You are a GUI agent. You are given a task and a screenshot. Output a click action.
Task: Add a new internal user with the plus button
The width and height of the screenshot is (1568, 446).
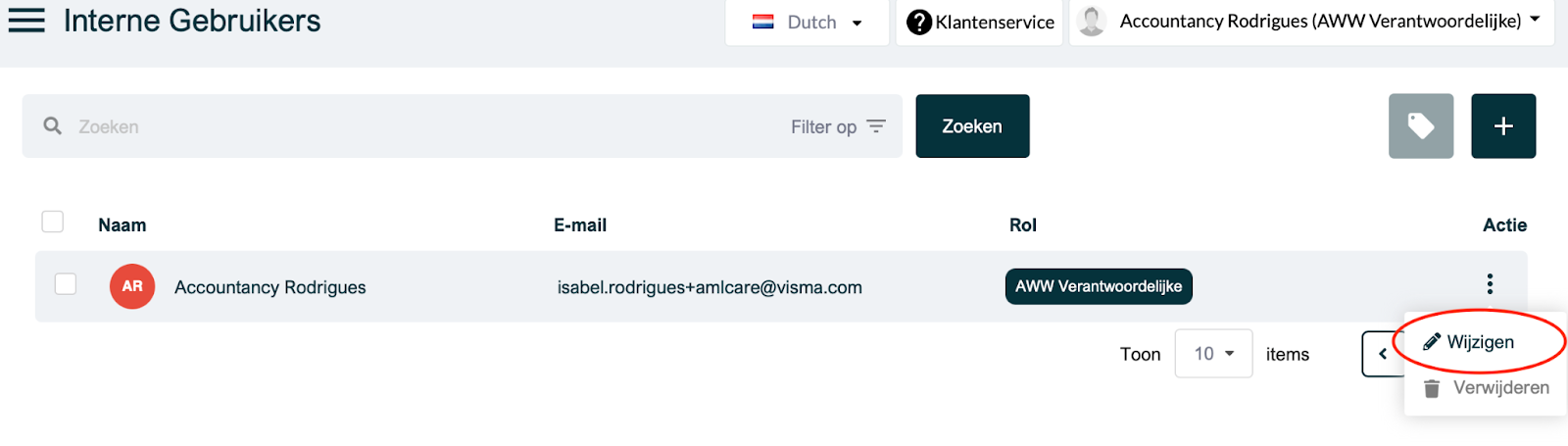click(x=1503, y=125)
